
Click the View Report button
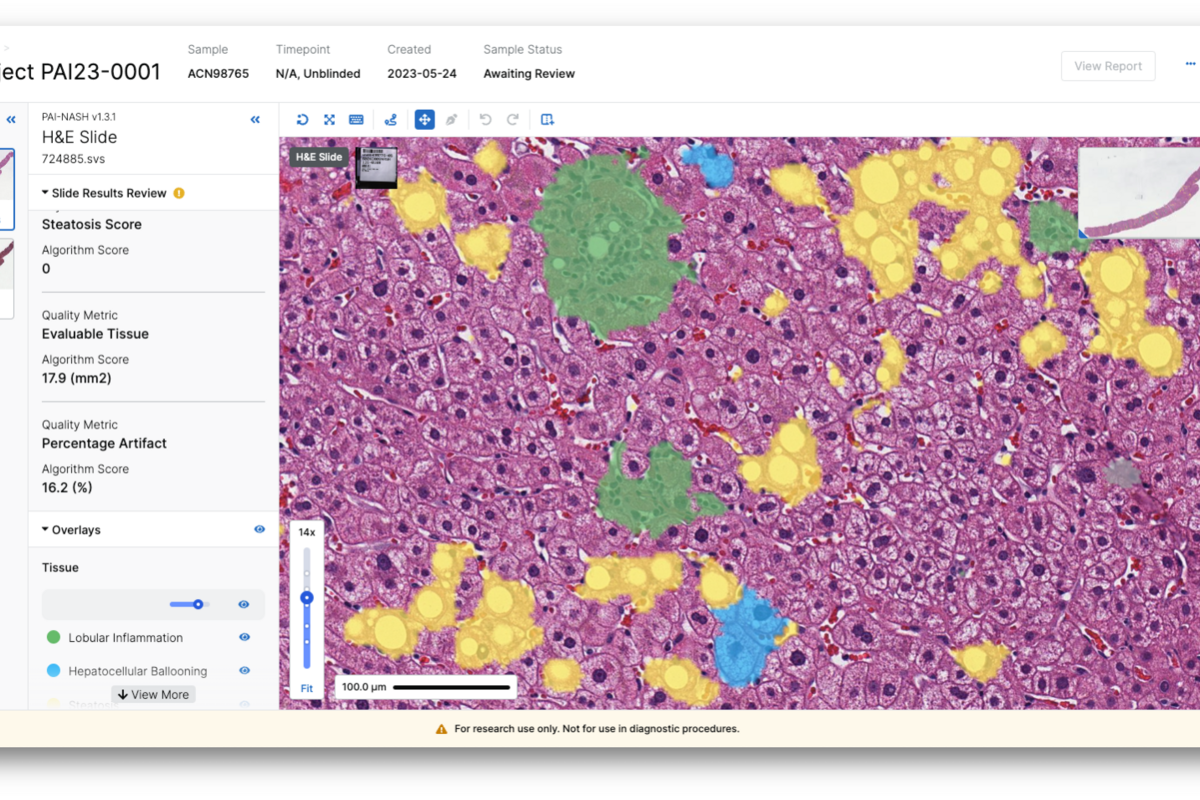(1107, 65)
